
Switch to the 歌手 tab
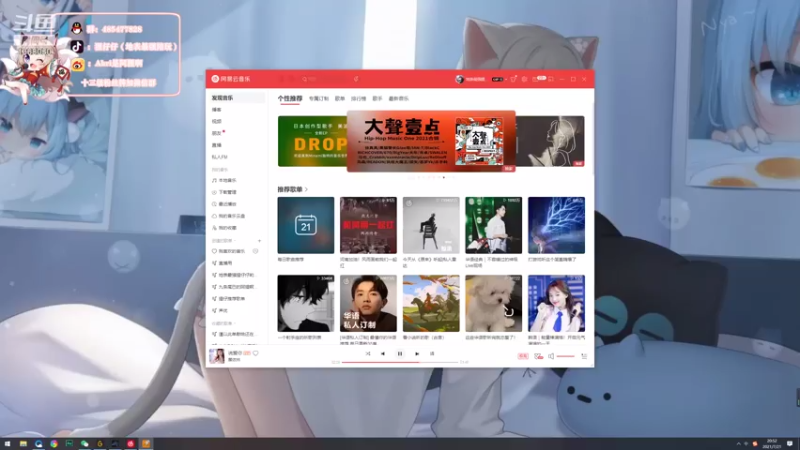(378, 98)
